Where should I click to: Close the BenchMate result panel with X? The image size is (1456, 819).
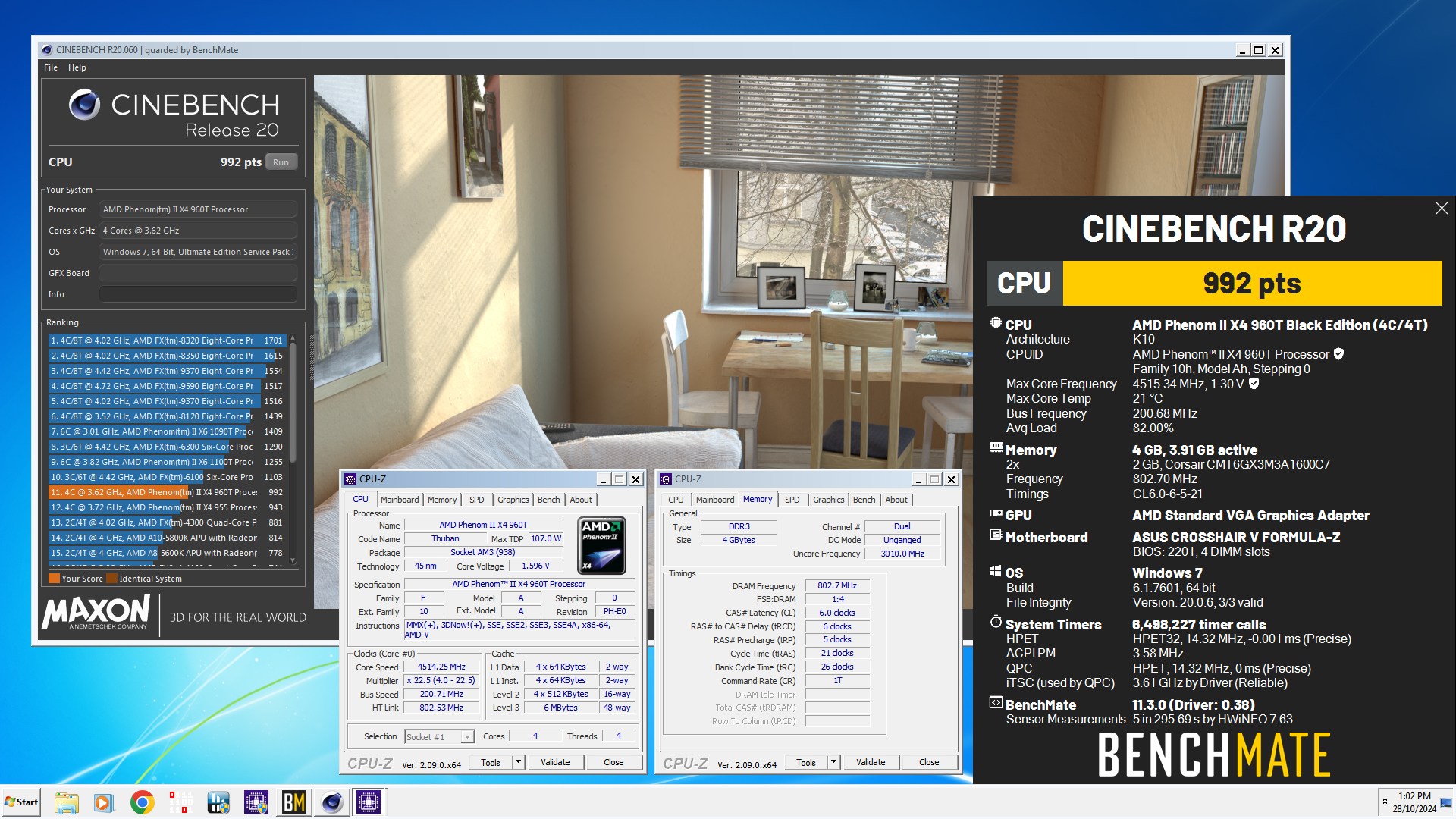coord(1442,209)
